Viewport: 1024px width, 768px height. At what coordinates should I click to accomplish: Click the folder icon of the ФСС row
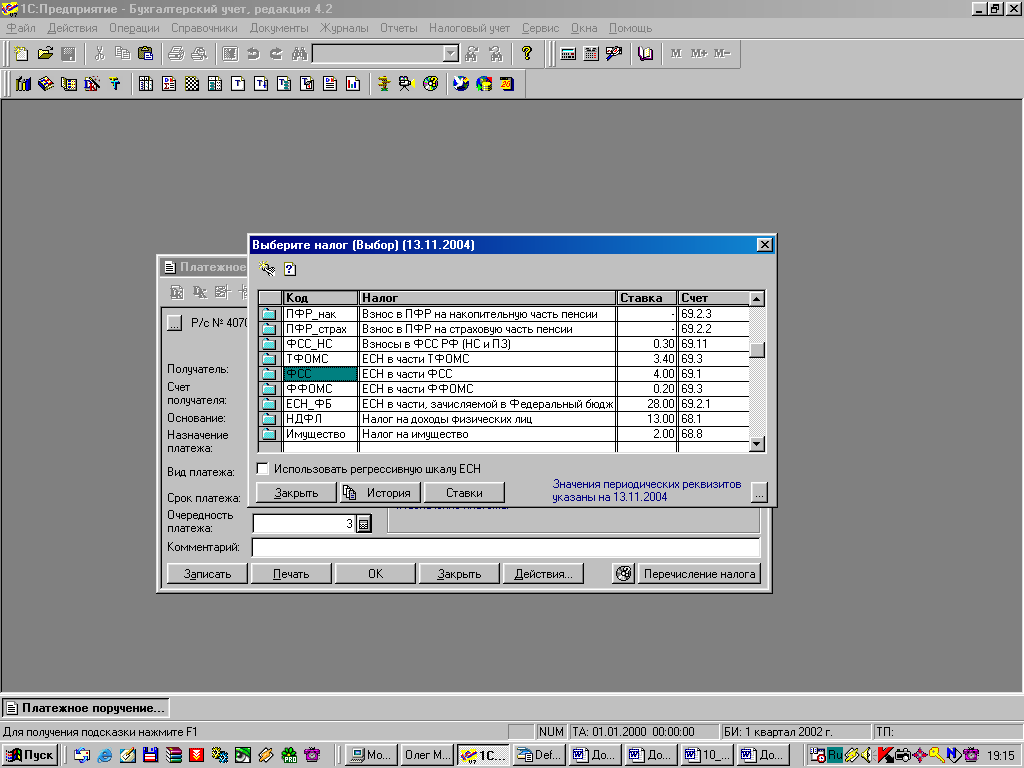[269, 374]
